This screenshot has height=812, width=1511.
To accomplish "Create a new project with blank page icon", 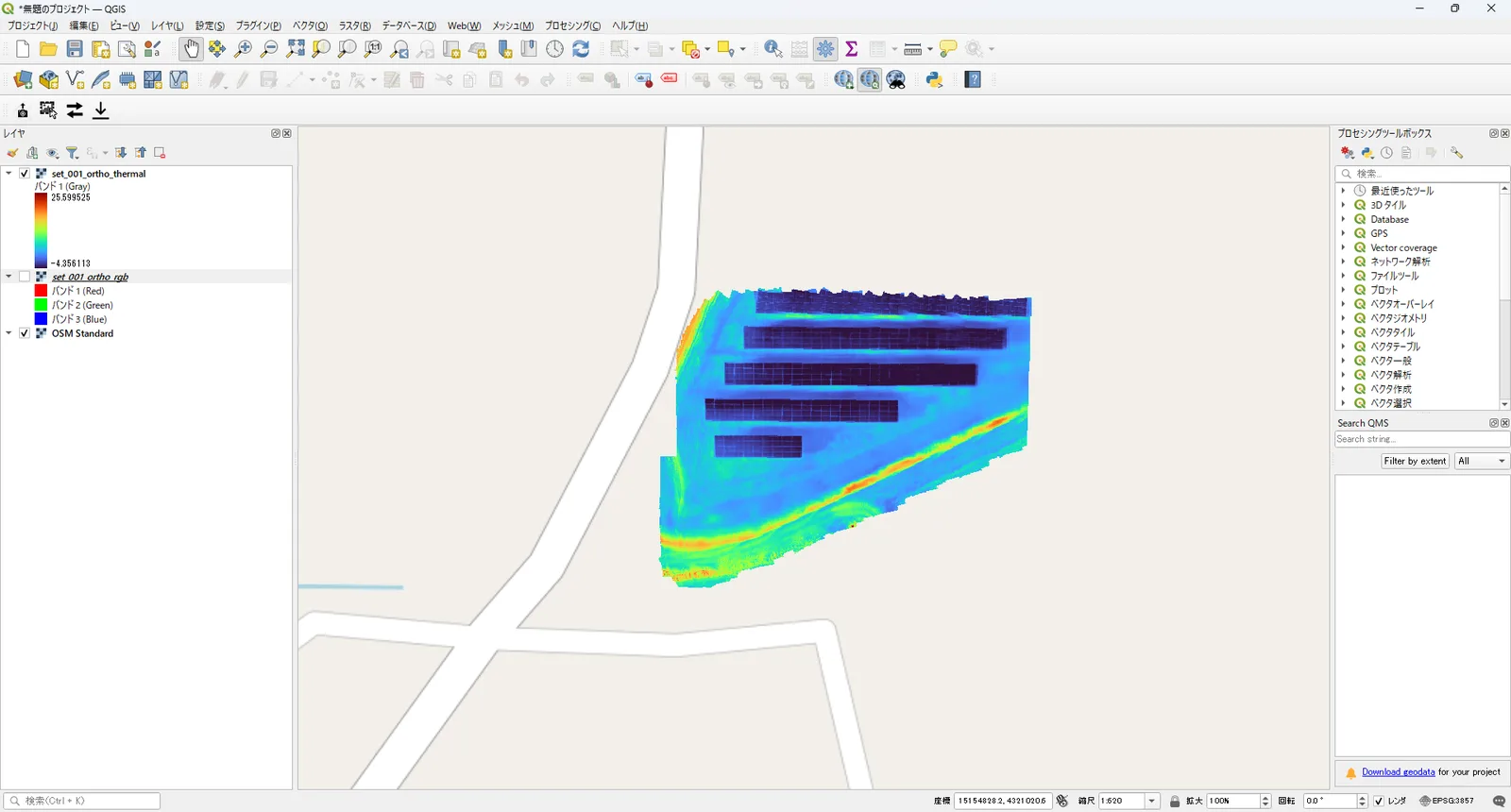I will (x=23, y=49).
